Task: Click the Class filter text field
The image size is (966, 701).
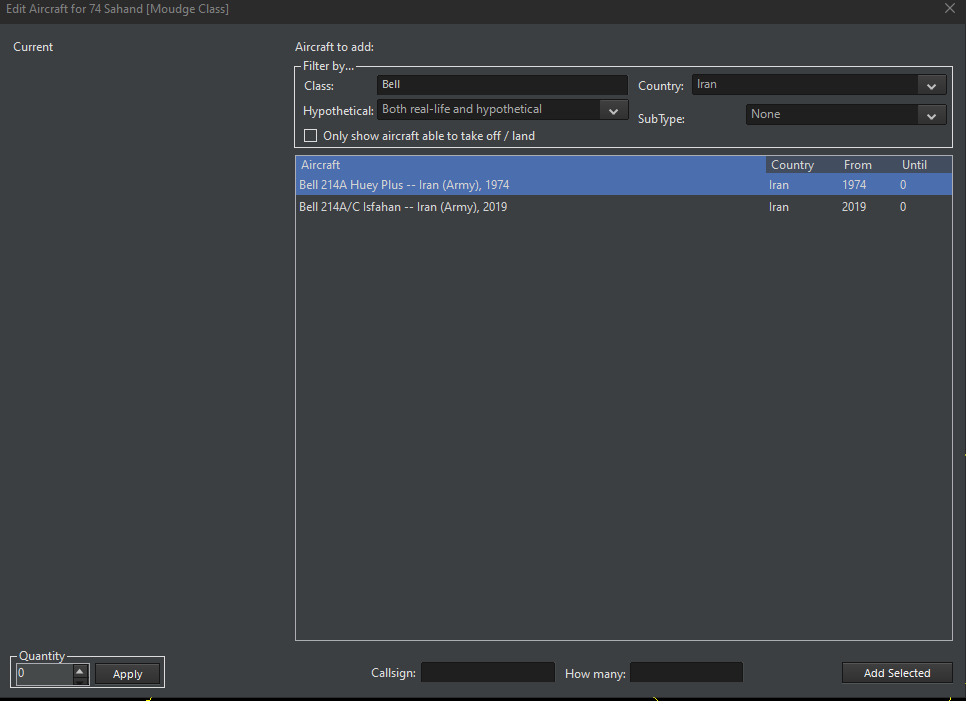Action: pyautogui.click(x=501, y=85)
